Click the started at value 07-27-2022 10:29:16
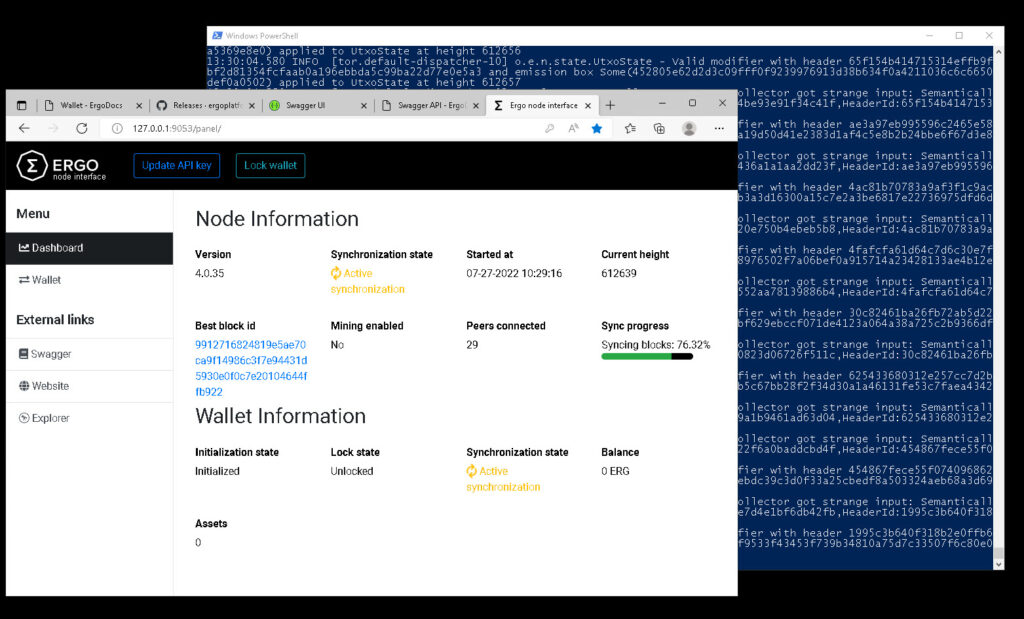The image size is (1024, 619). click(514, 273)
